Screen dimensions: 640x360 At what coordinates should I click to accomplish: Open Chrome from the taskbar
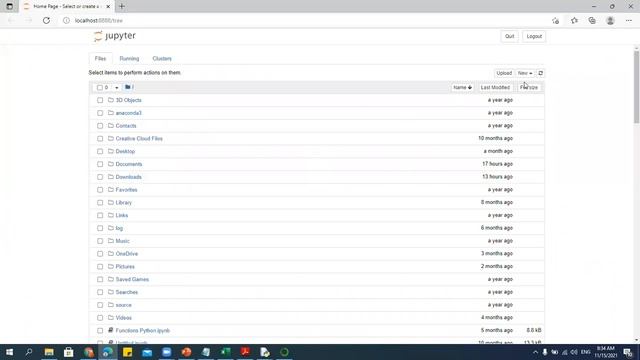tap(89, 352)
